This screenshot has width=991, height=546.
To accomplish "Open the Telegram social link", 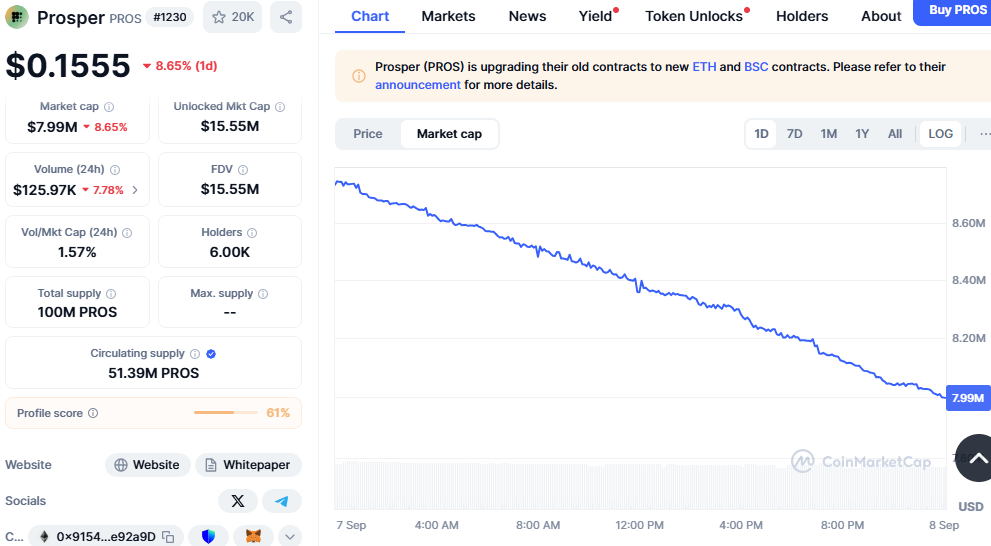I will click(x=282, y=501).
